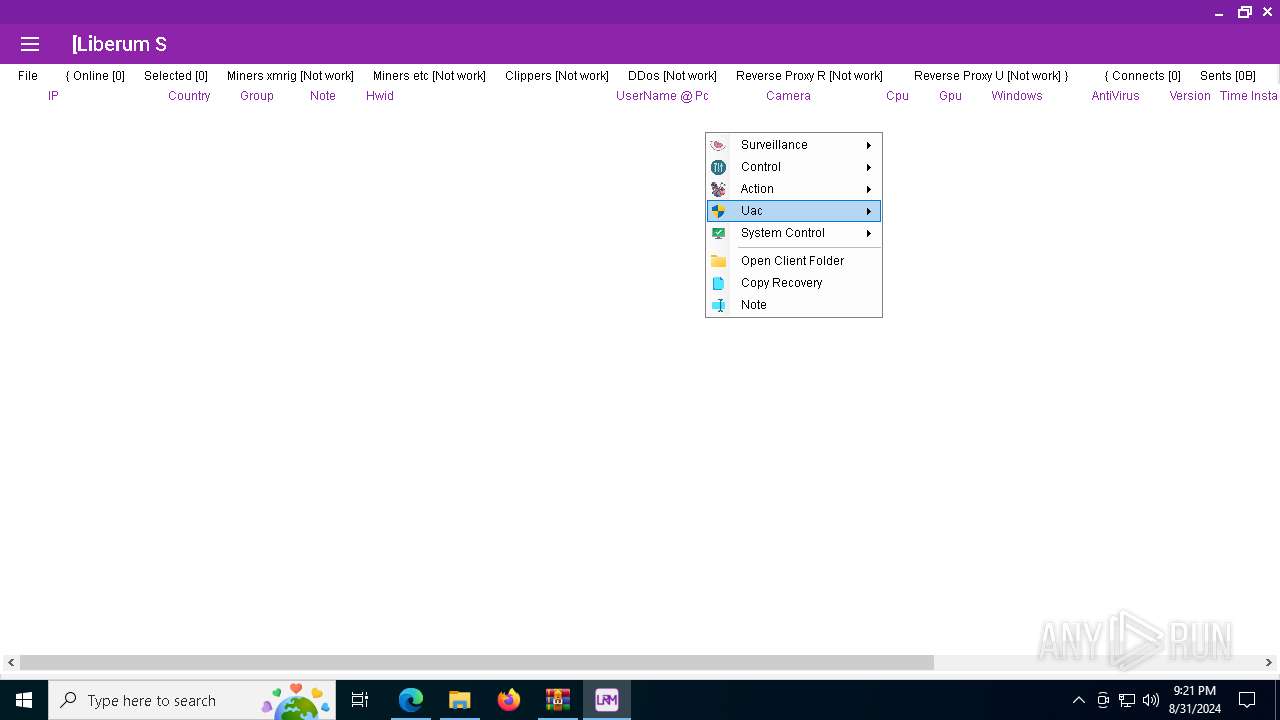The height and width of the screenshot is (720, 1280).
Task: Sort by the Version column header
Action: click(1190, 96)
